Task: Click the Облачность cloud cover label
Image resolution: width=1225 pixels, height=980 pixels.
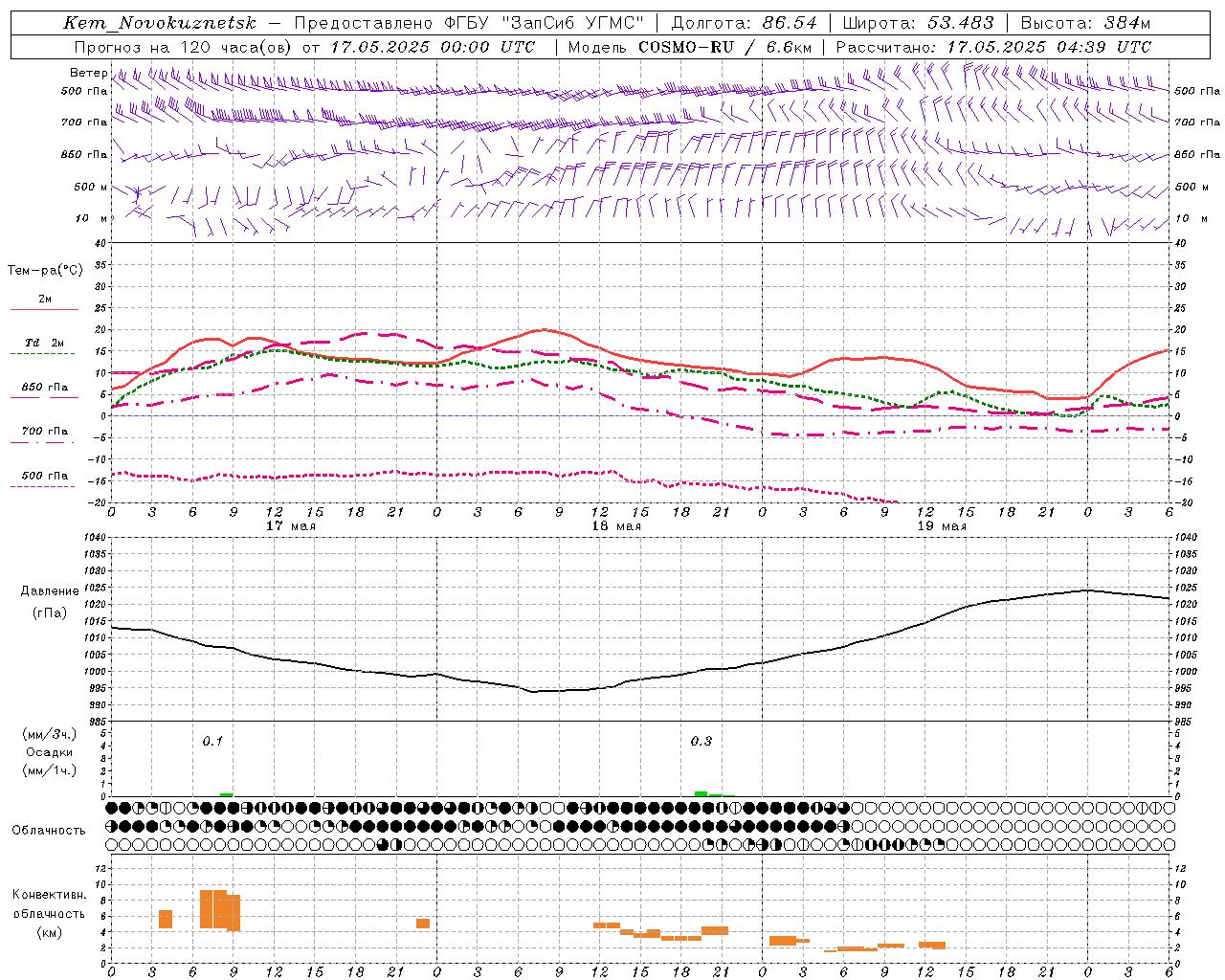Action: [49, 830]
